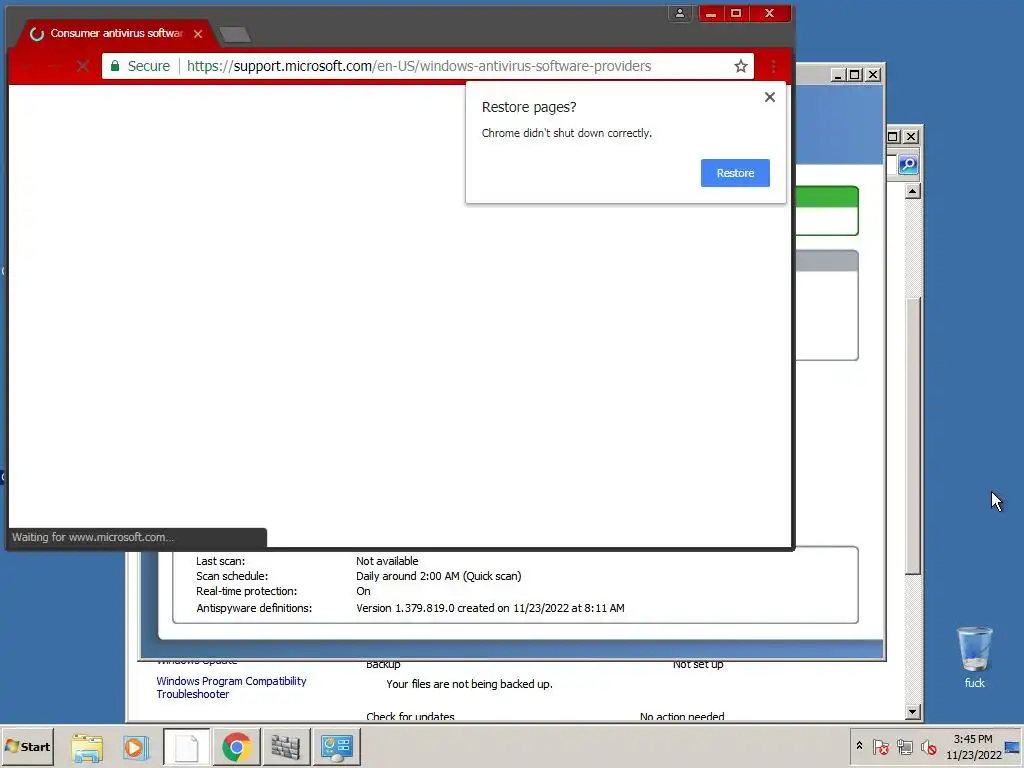
Task: Switch to Chrome on the taskbar
Action: point(236,747)
